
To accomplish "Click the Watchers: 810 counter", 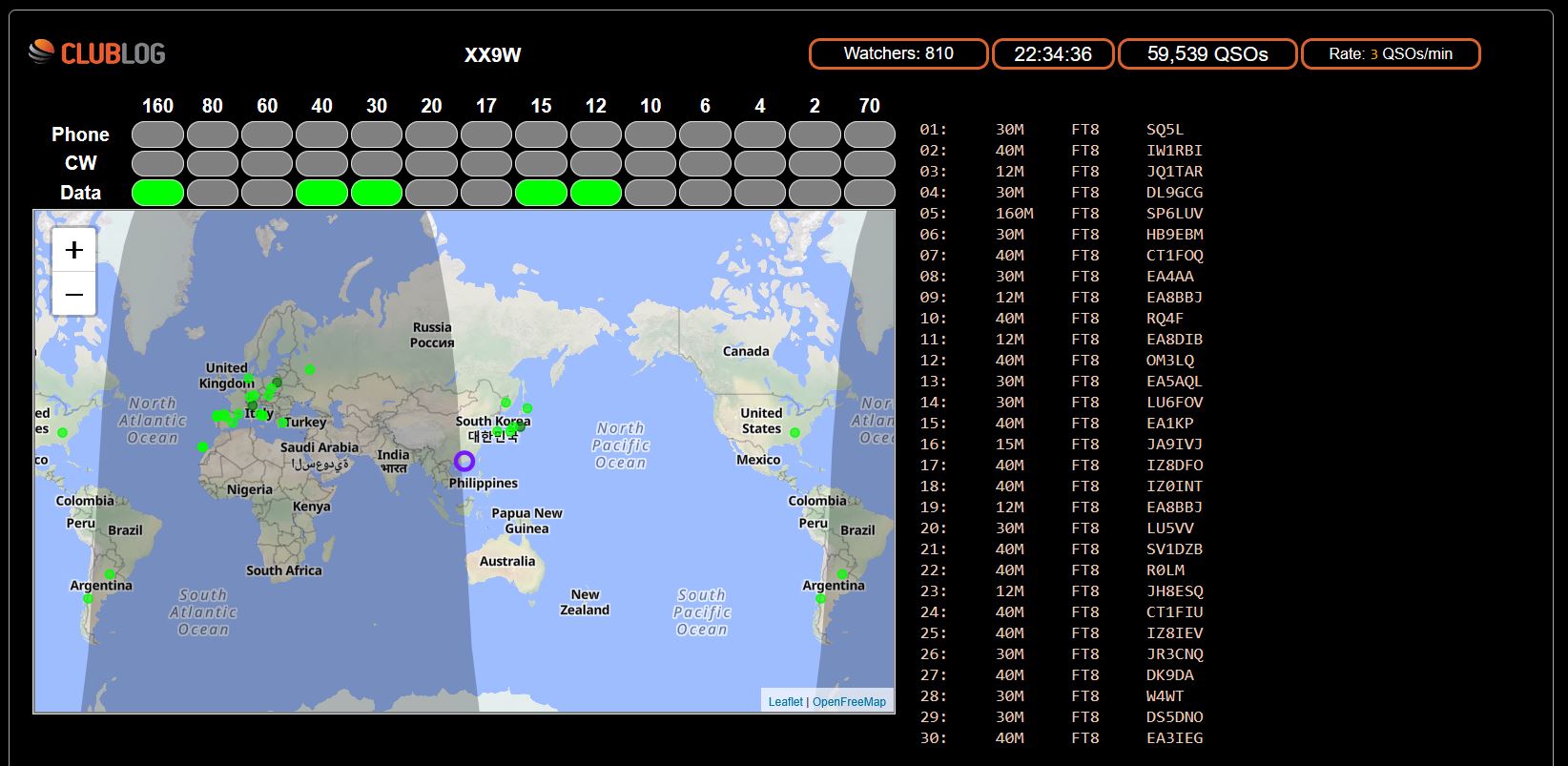I will pyautogui.click(x=897, y=53).
